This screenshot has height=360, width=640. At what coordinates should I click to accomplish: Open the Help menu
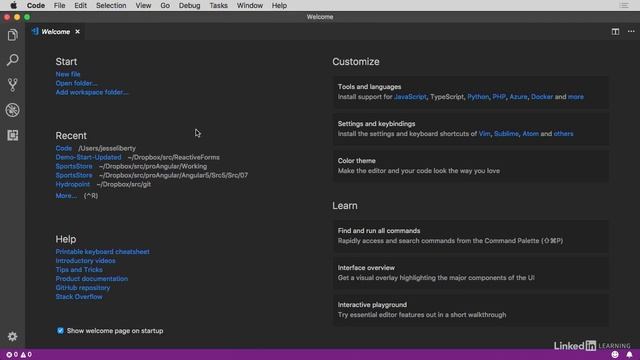pyautogui.click(x=279, y=5)
